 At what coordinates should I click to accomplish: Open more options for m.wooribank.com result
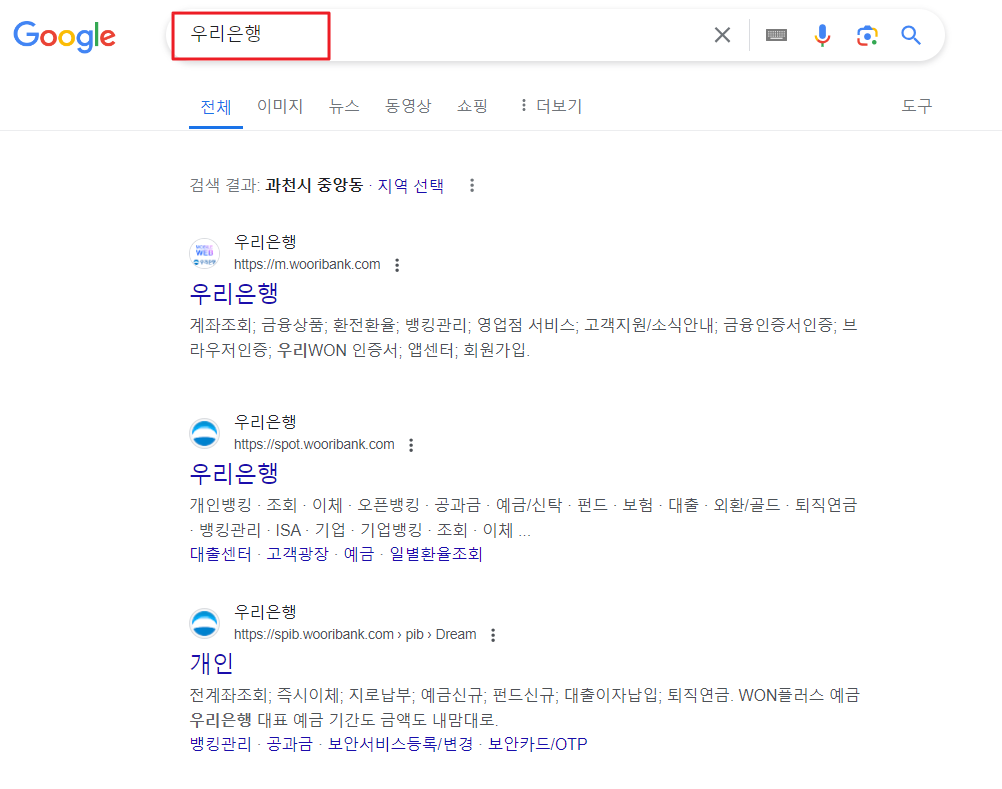[x=397, y=265]
